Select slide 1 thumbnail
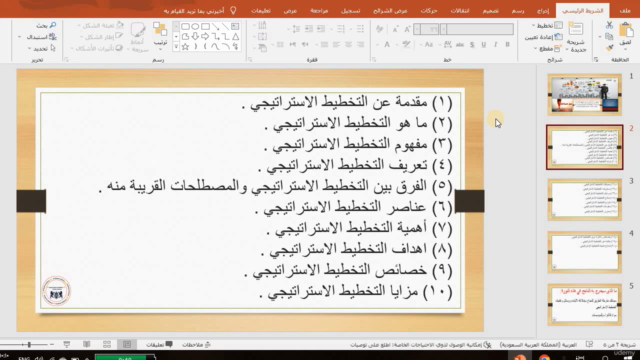This screenshot has height=360, width=640. [x=584, y=95]
